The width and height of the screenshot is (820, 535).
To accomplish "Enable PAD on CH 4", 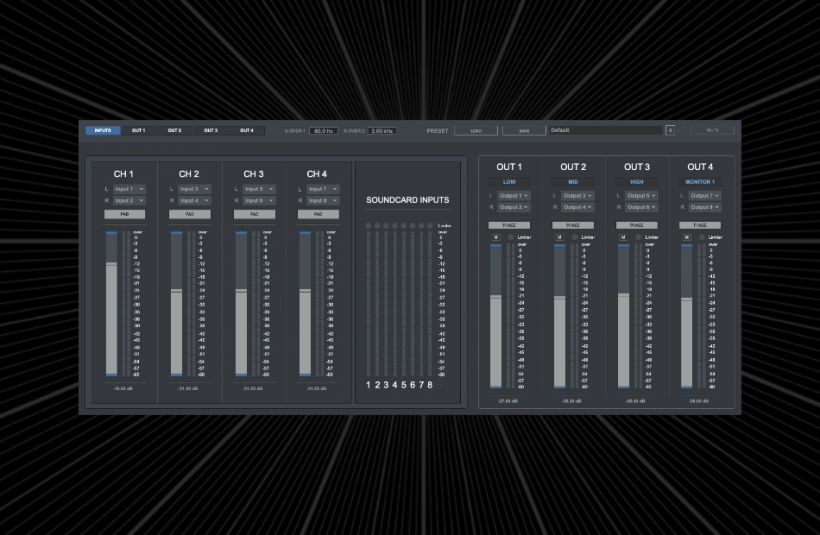I will tap(317, 214).
